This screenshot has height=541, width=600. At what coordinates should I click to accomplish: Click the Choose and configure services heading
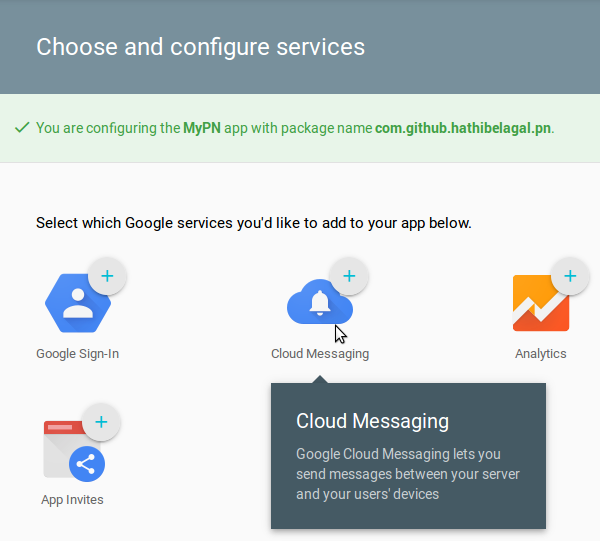coord(201,47)
